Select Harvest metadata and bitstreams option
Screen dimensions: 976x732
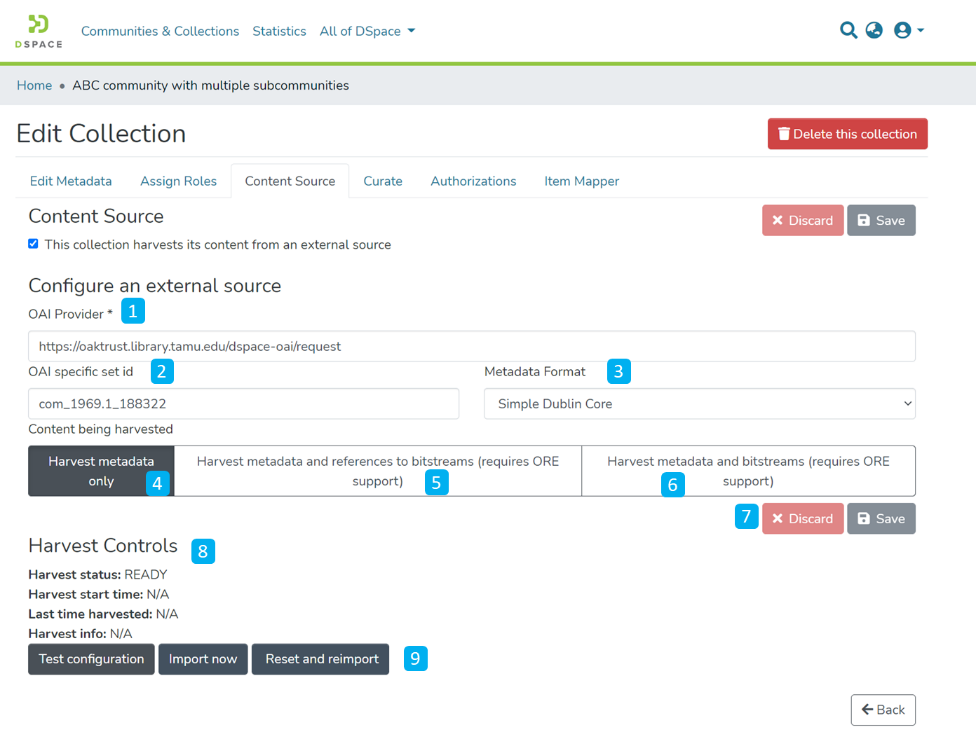(748, 471)
